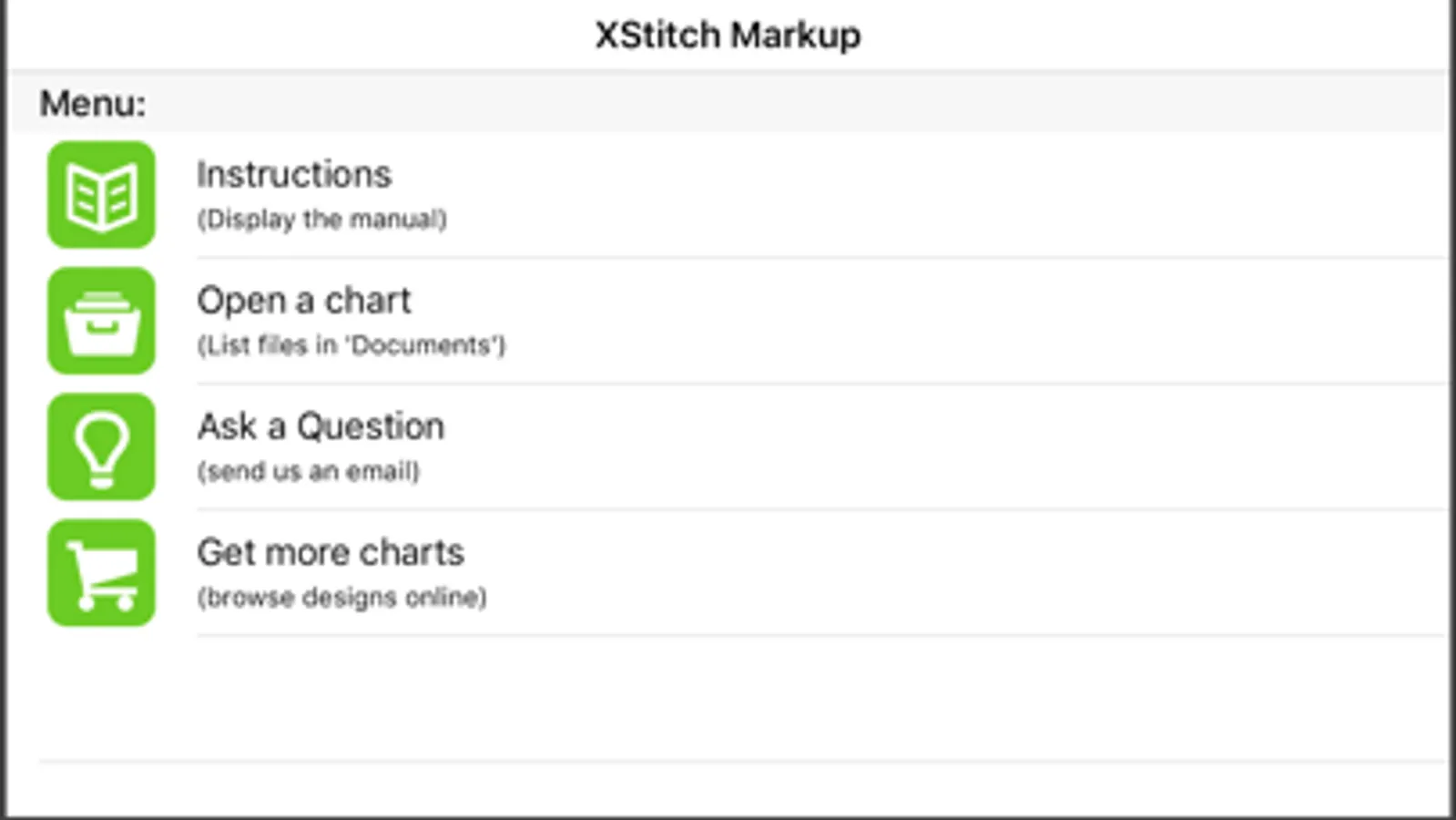Tap the empty row below Get more charts
Screen dimensions: 1456x820
tap(728, 698)
